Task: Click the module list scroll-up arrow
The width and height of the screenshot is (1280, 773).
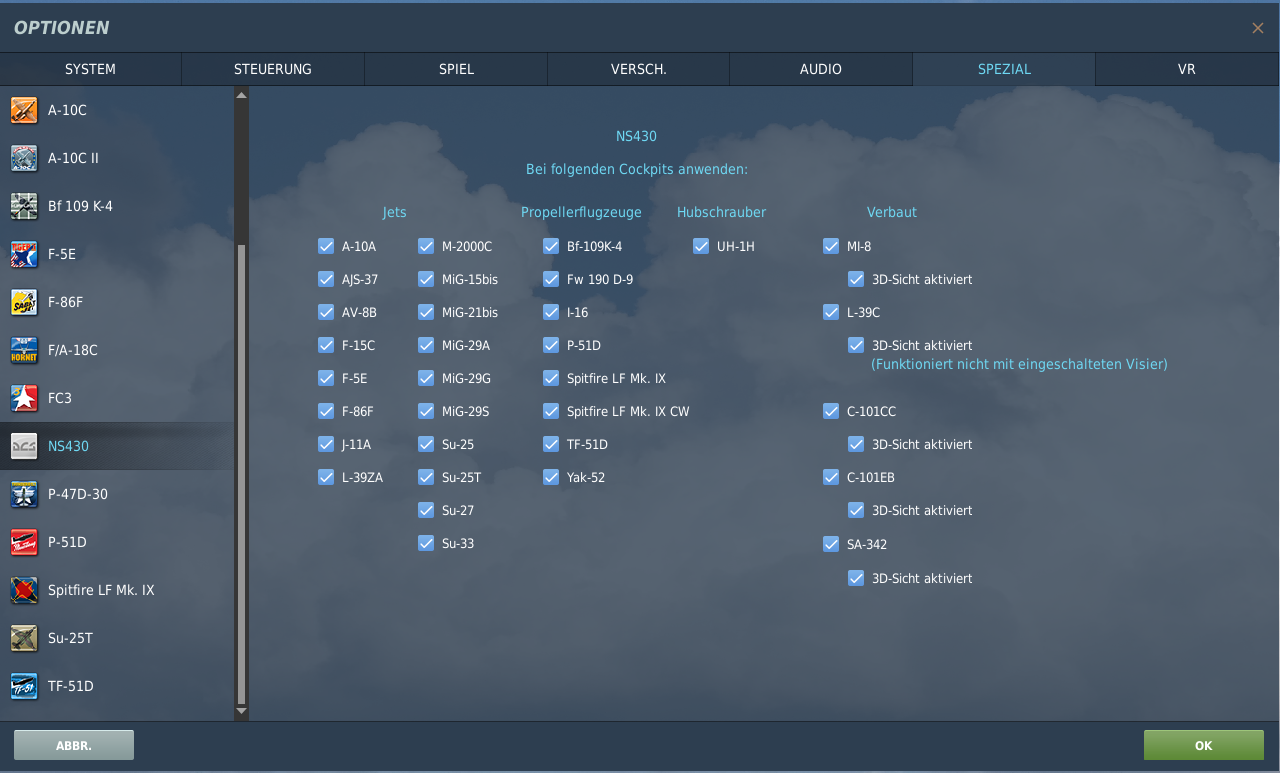Action: point(241,95)
